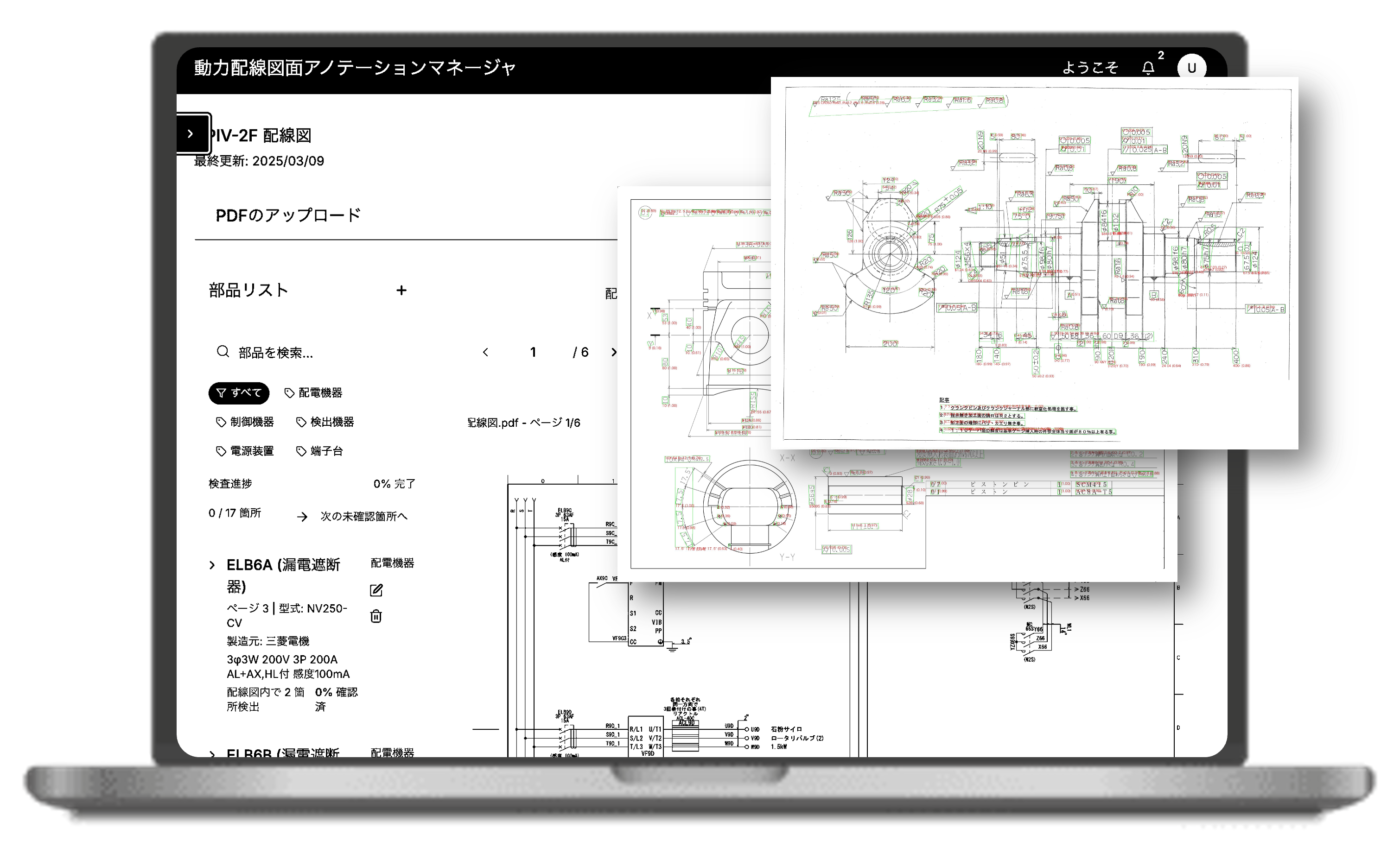This screenshot has width=1400, height=860.
Task: Click 配線図.pdf - ページ 1/6 label
Action: coord(524,423)
